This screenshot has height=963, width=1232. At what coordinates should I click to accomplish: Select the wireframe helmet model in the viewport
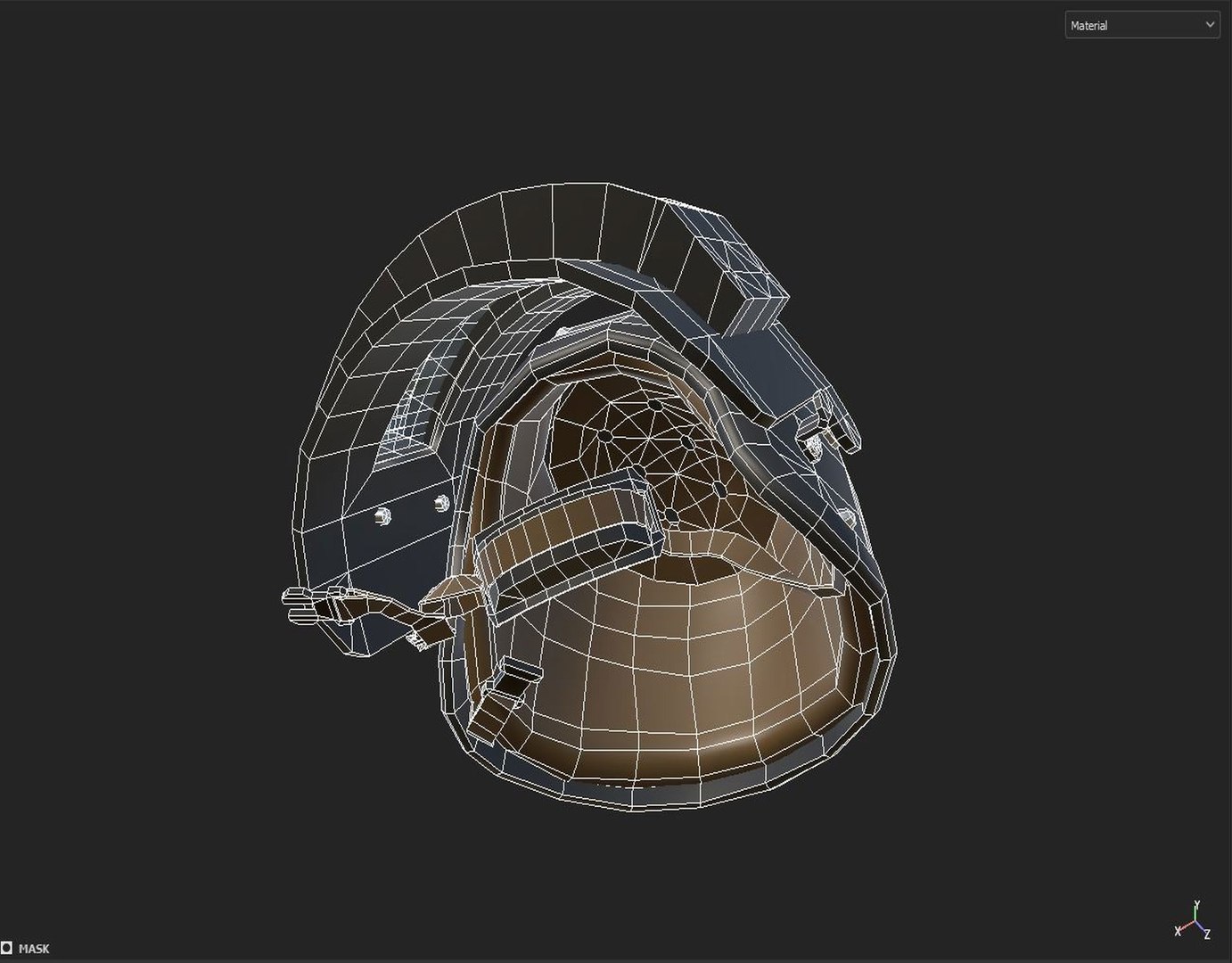590,499
